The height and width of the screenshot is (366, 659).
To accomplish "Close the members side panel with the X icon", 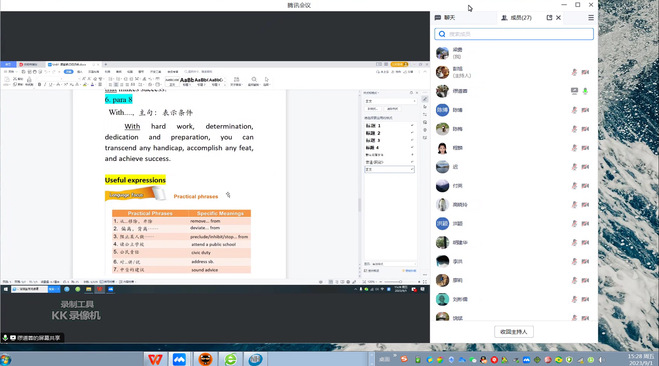I will (558, 18).
